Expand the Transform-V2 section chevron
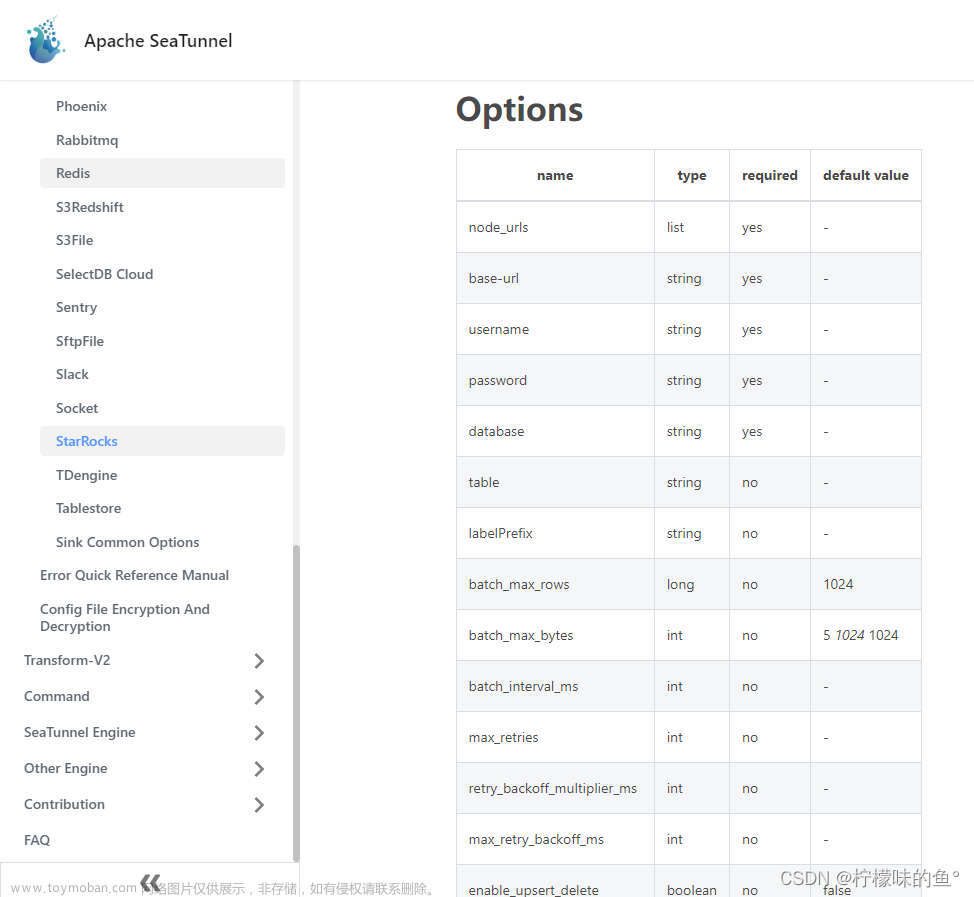 [x=259, y=661]
